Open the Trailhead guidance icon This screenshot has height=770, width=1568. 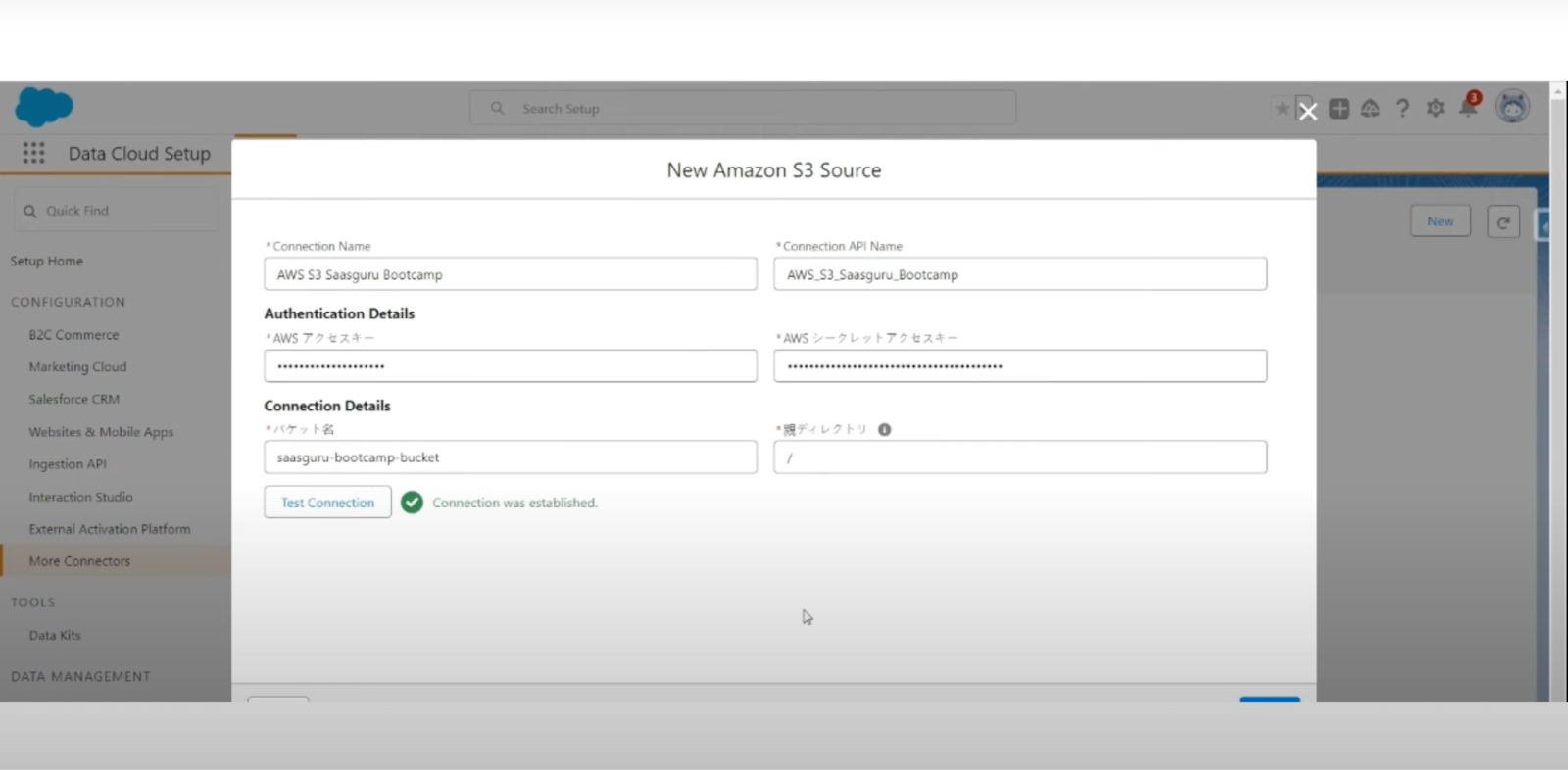(1370, 109)
